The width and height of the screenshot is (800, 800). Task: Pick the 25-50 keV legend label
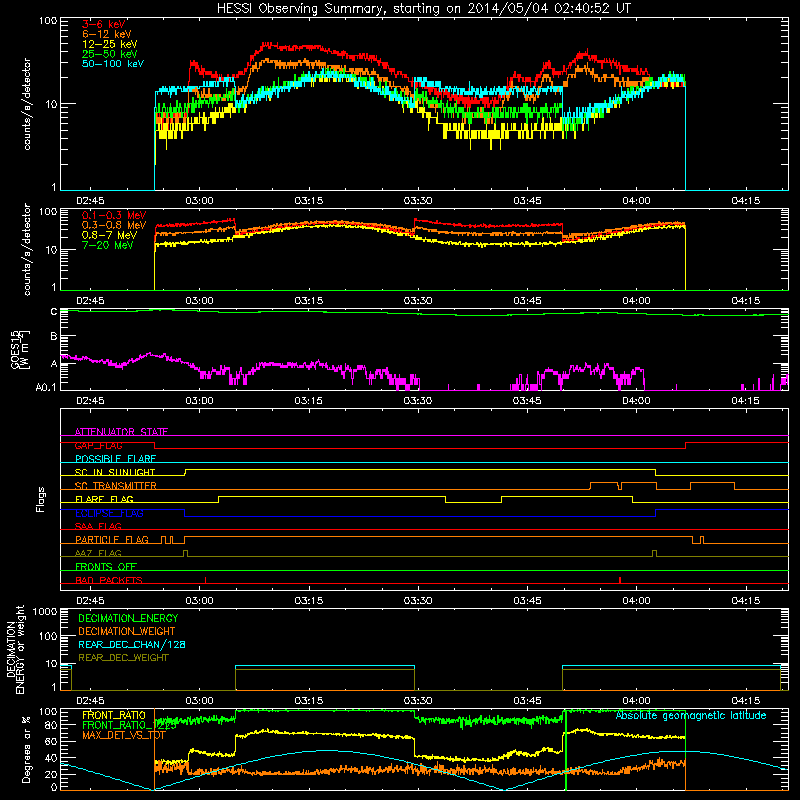110,54
